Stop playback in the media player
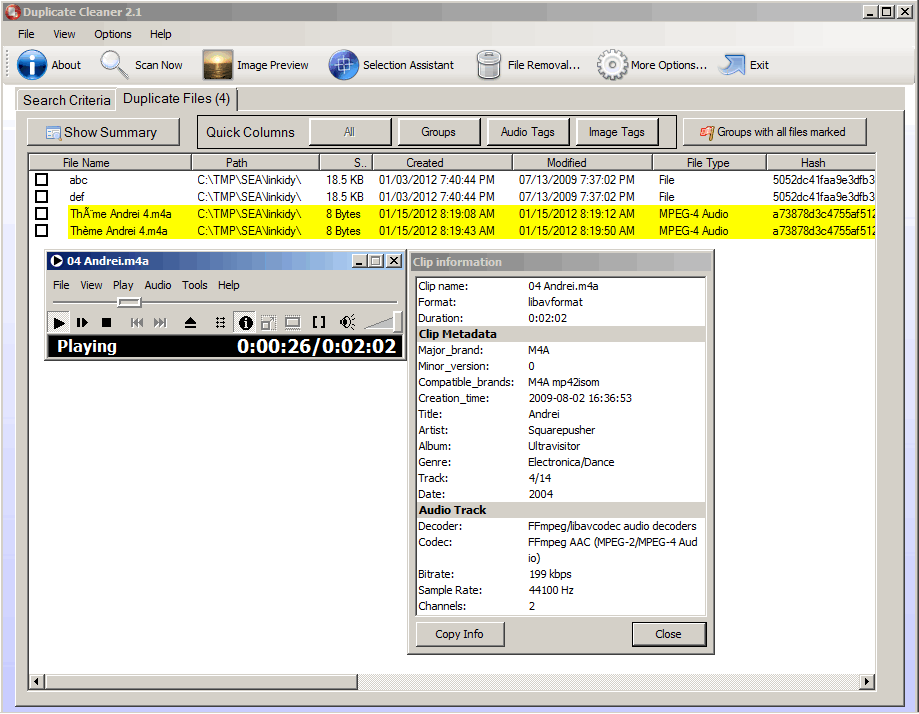 point(106,322)
